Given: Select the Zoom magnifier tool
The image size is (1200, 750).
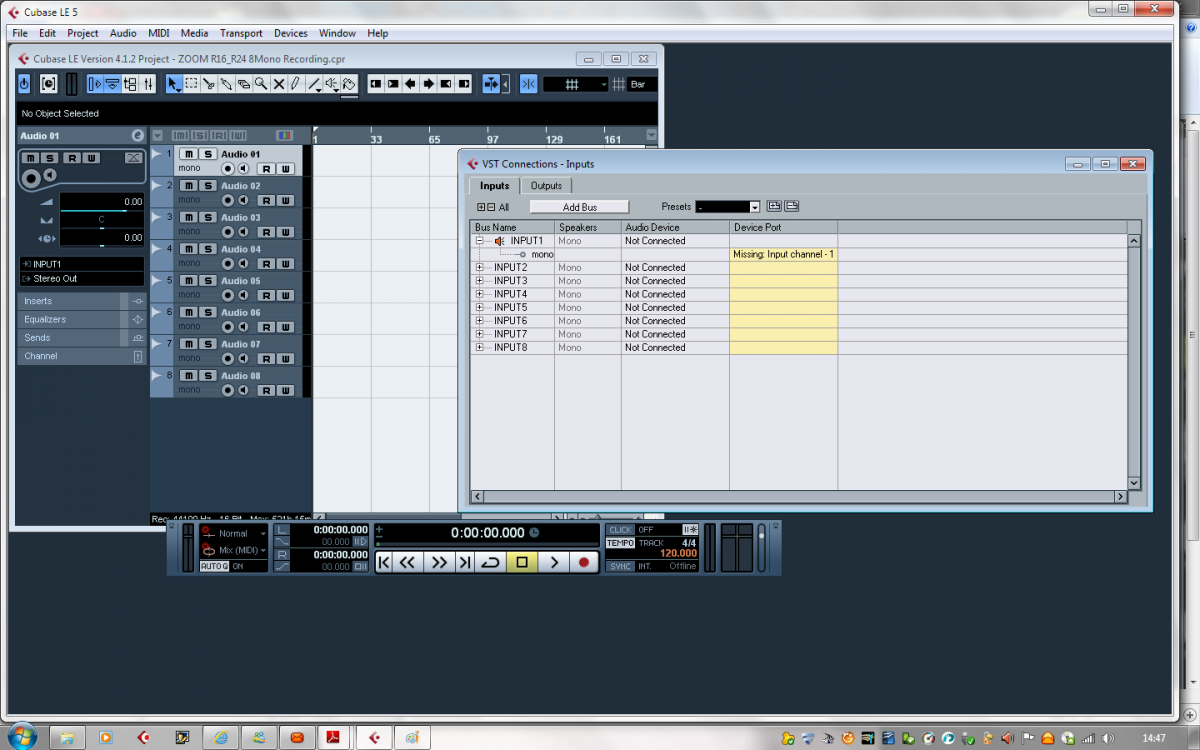Looking at the screenshot, I should click(x=261, y=84).
